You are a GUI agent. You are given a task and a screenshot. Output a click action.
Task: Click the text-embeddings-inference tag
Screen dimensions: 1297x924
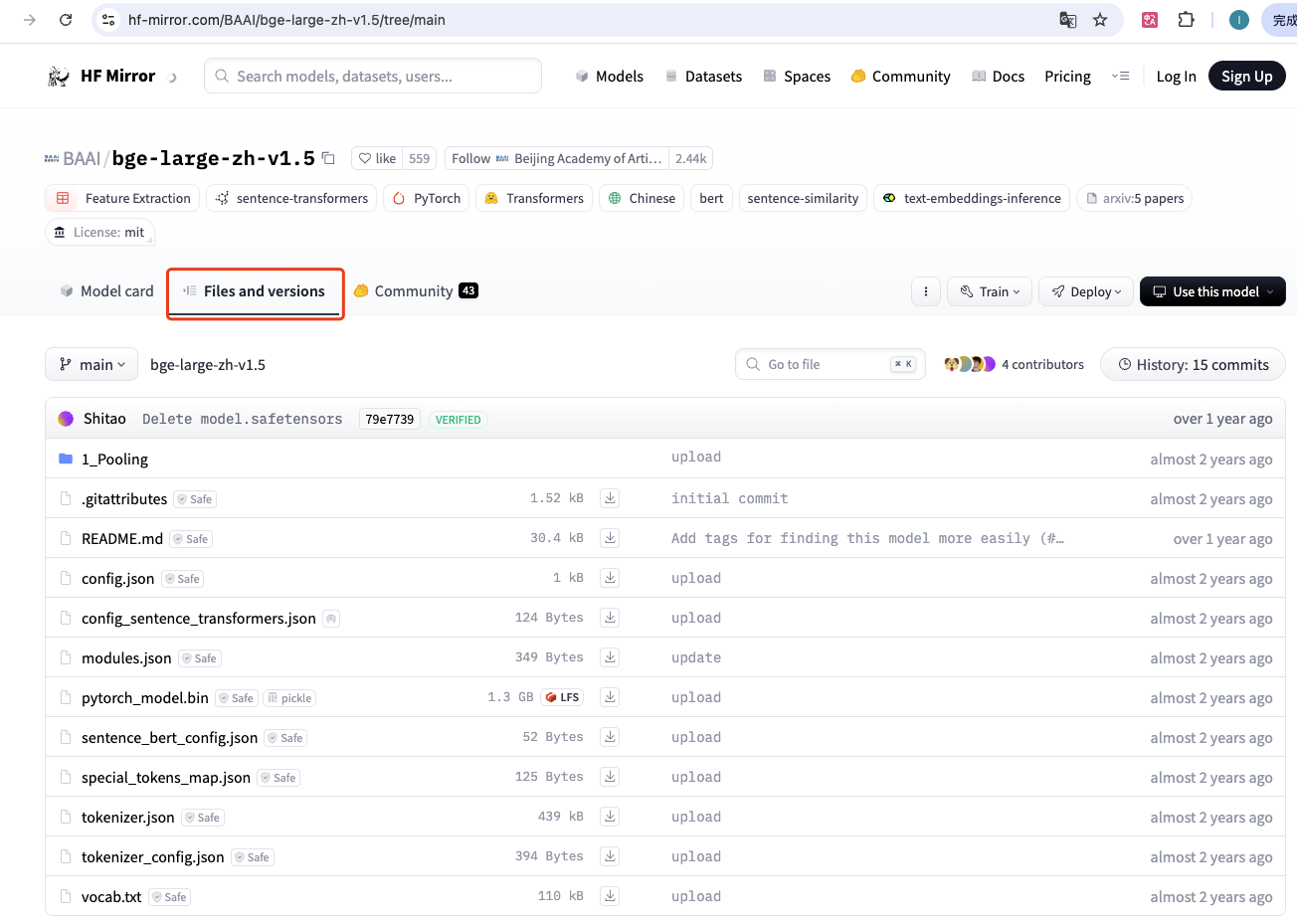click(x=972, y=198)
